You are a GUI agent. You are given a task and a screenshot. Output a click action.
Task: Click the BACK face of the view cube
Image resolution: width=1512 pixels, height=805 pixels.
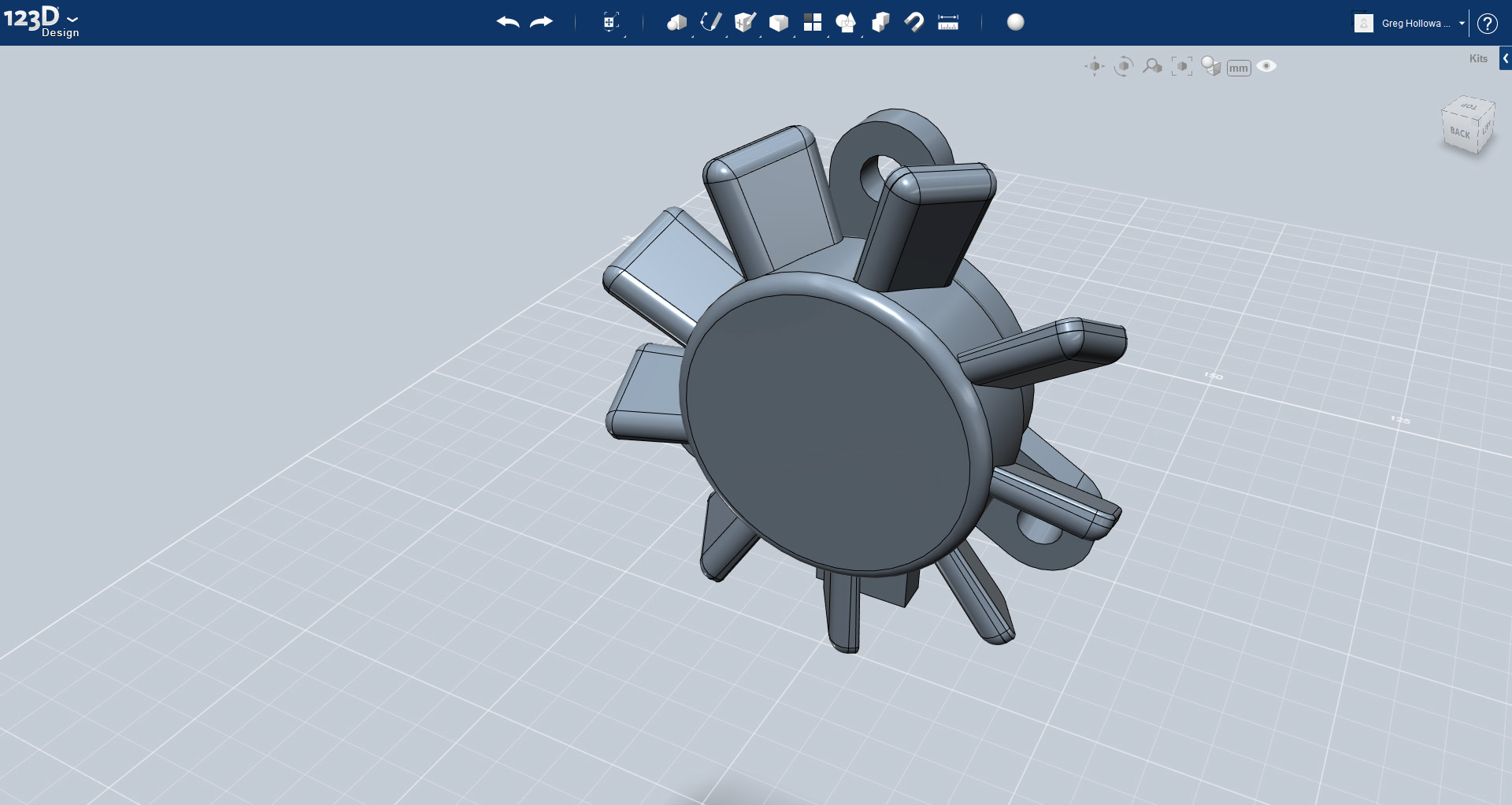(1461, 134)
